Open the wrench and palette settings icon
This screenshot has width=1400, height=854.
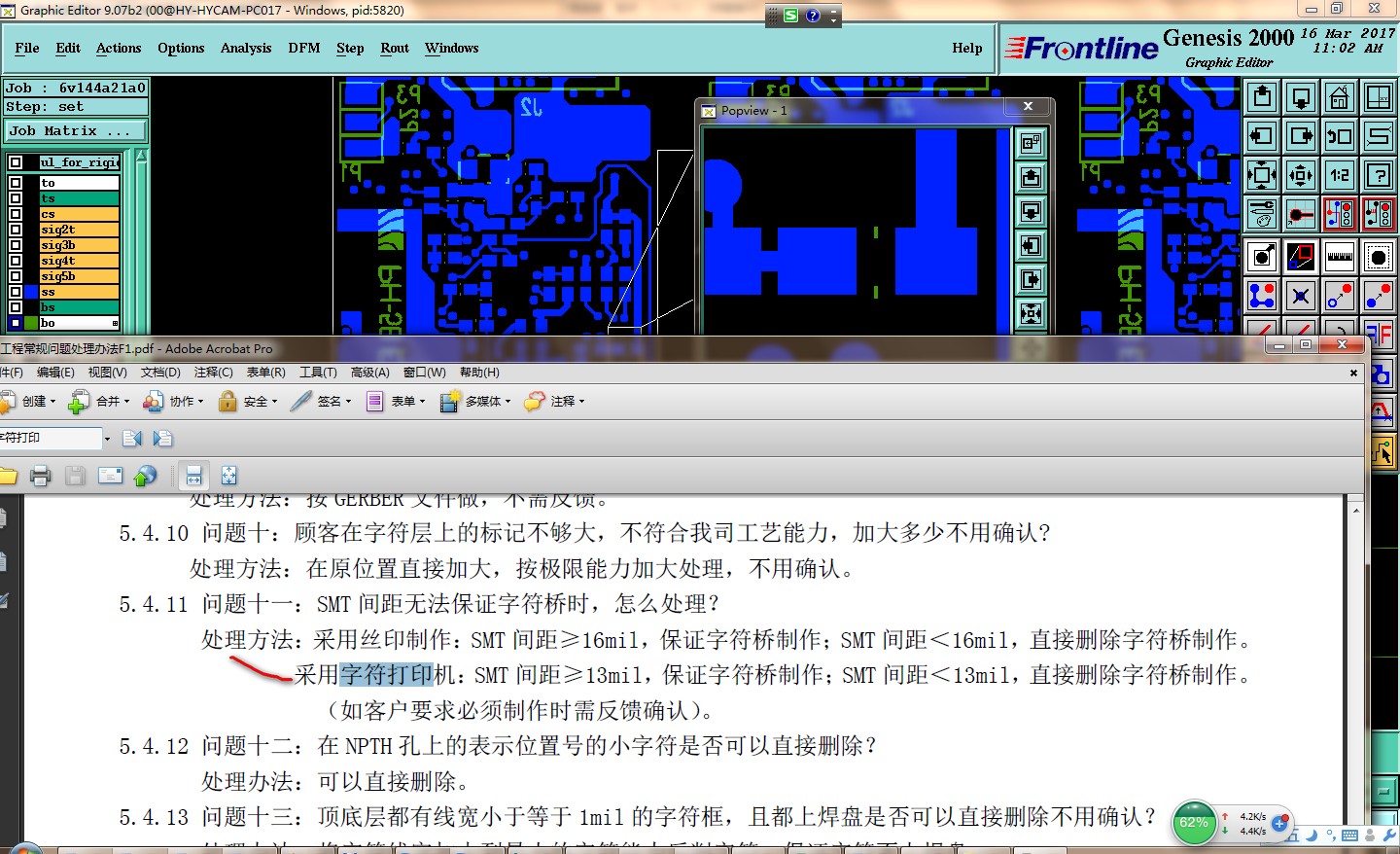(x=1262, y=214)
